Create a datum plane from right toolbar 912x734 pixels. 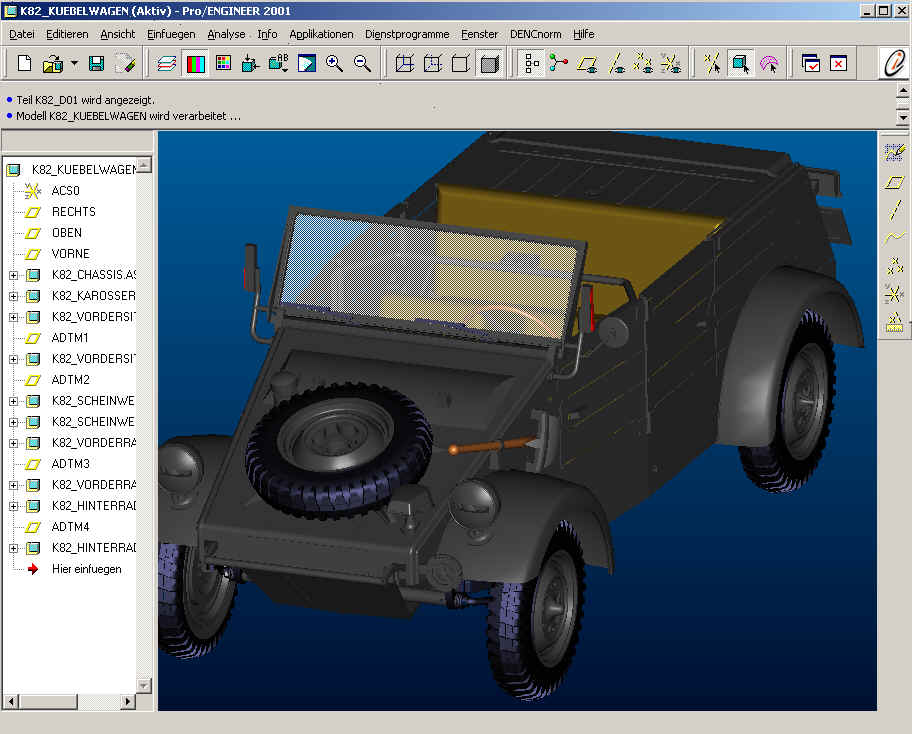pos(895,183)
